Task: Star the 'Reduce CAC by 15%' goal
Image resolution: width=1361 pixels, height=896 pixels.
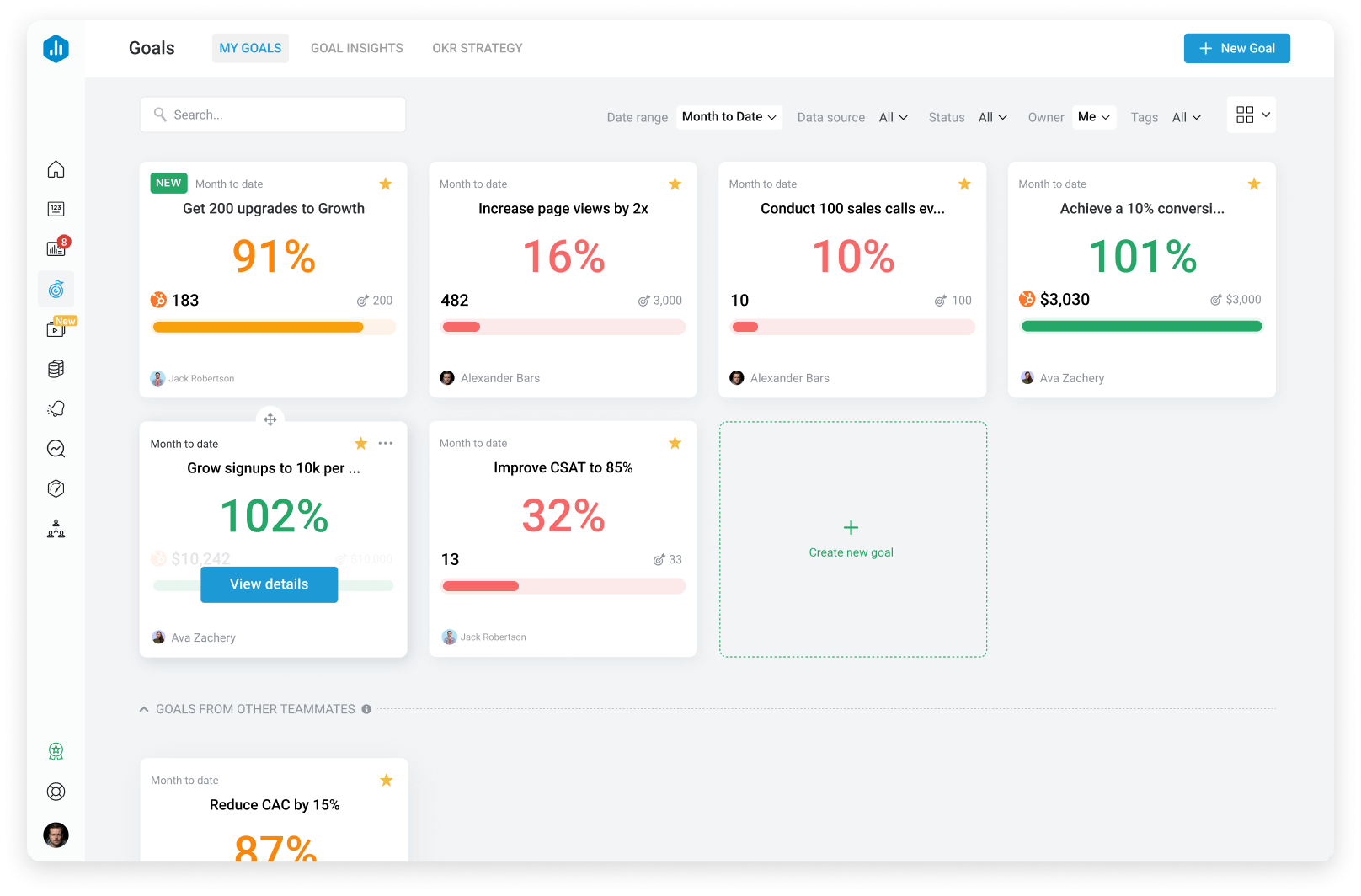Action: click(387, 780)
